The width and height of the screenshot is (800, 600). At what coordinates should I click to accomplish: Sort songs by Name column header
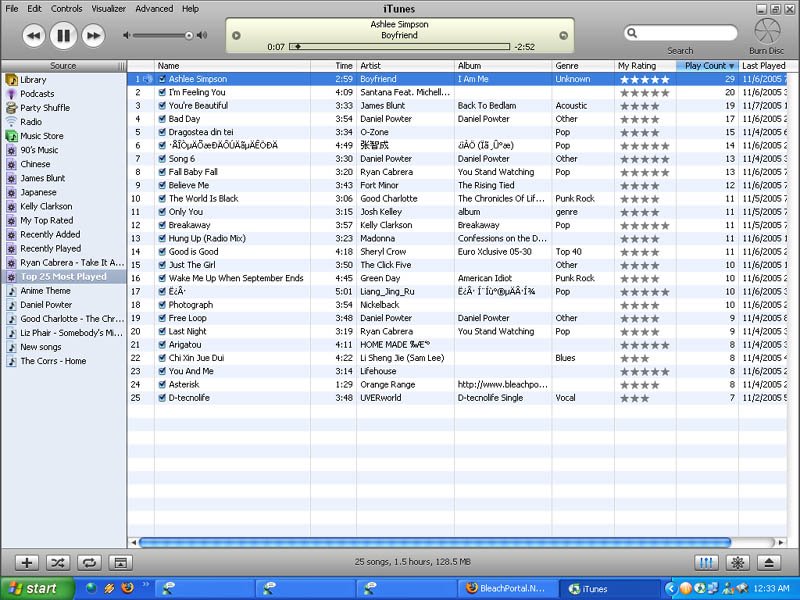pyautogui.click(x=232, y=66)
